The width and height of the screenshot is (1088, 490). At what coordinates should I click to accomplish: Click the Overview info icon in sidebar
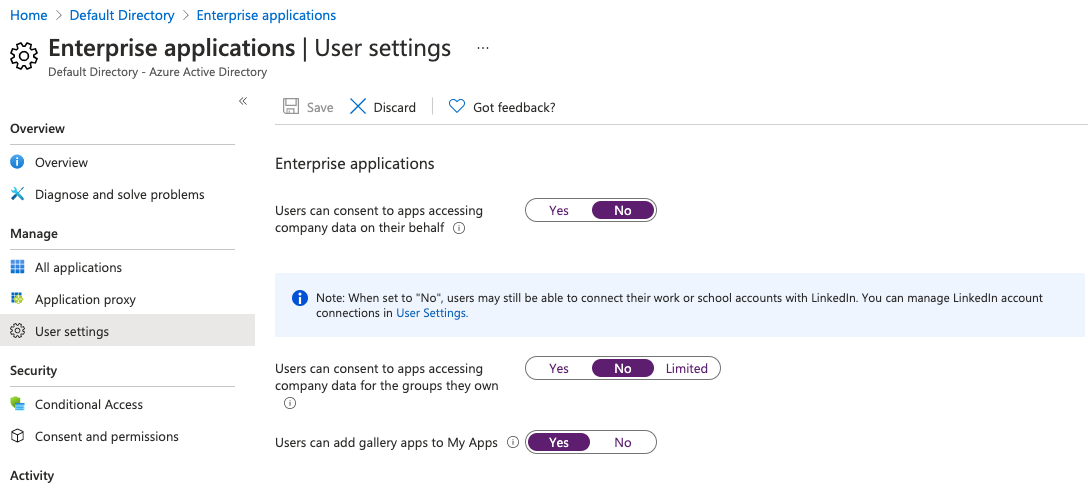pyautogui.click(x=17, y=162)
